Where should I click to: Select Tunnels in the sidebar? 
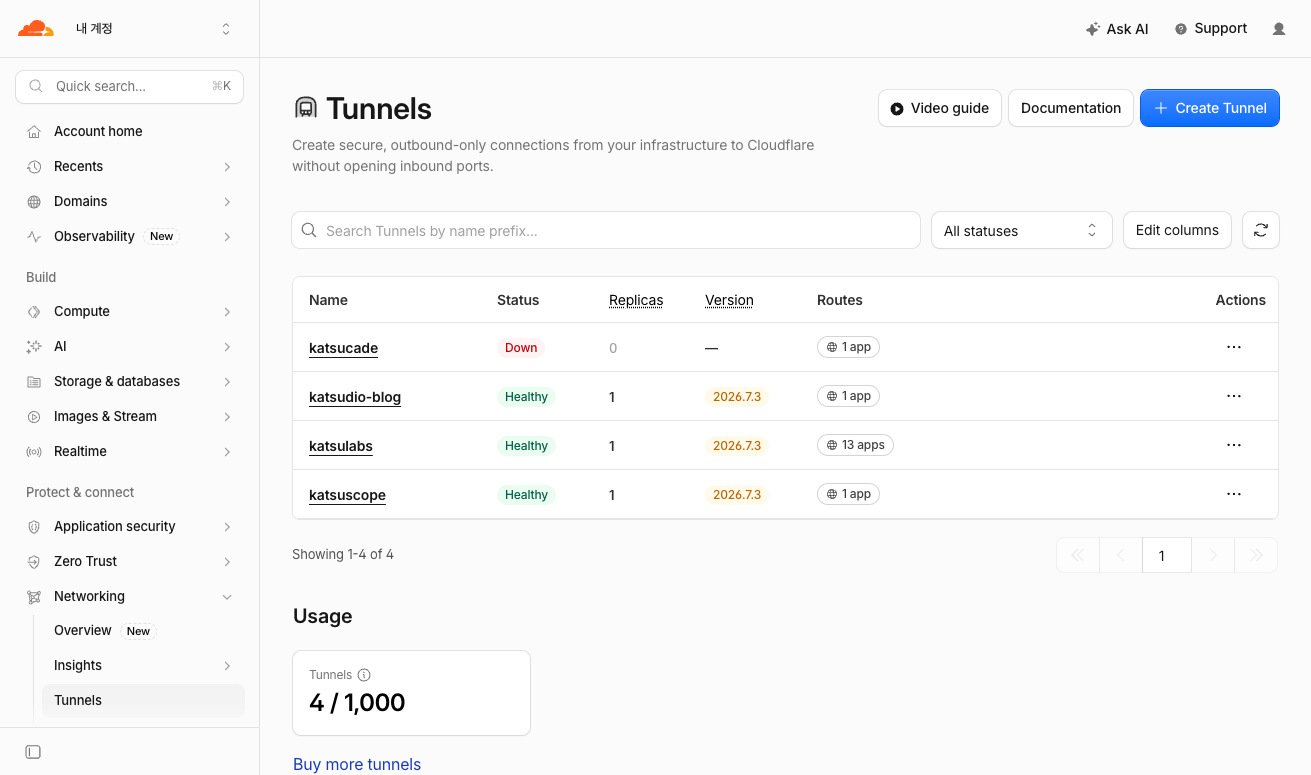tap(143, 700)
